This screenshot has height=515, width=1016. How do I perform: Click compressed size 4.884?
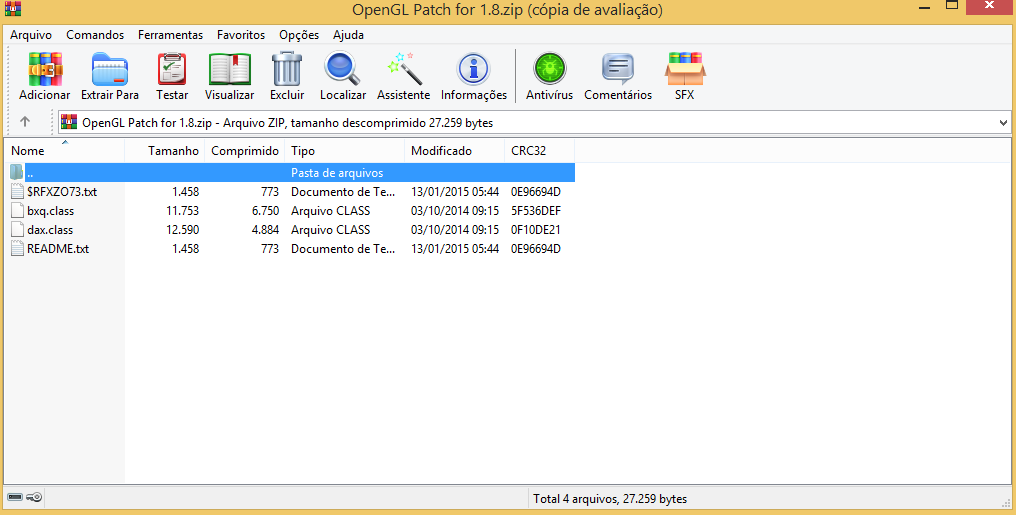pyautogui.click(x=266, y=229)
